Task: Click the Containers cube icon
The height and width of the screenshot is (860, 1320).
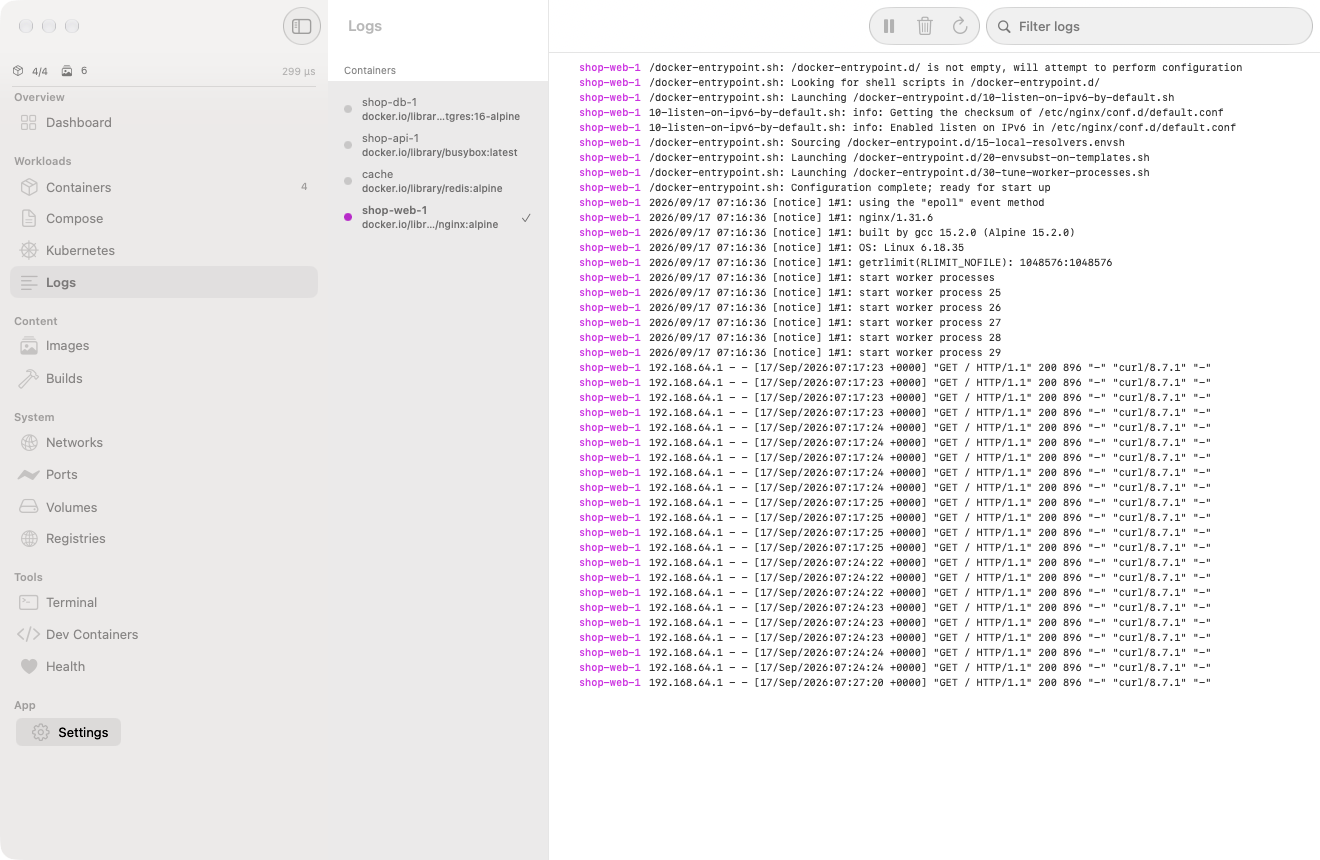Action: (28, 187)
